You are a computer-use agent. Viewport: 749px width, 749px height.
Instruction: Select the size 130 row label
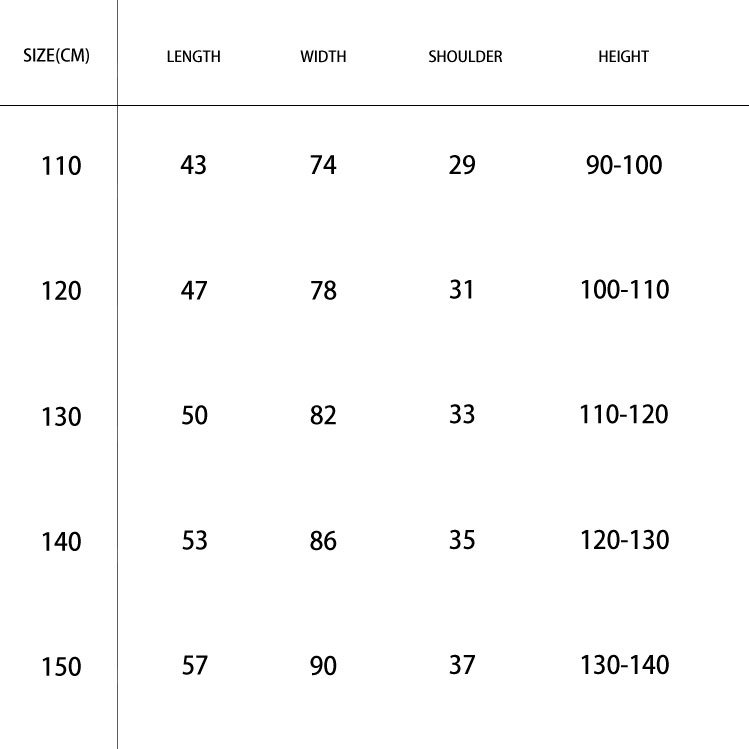click(61, 416)
